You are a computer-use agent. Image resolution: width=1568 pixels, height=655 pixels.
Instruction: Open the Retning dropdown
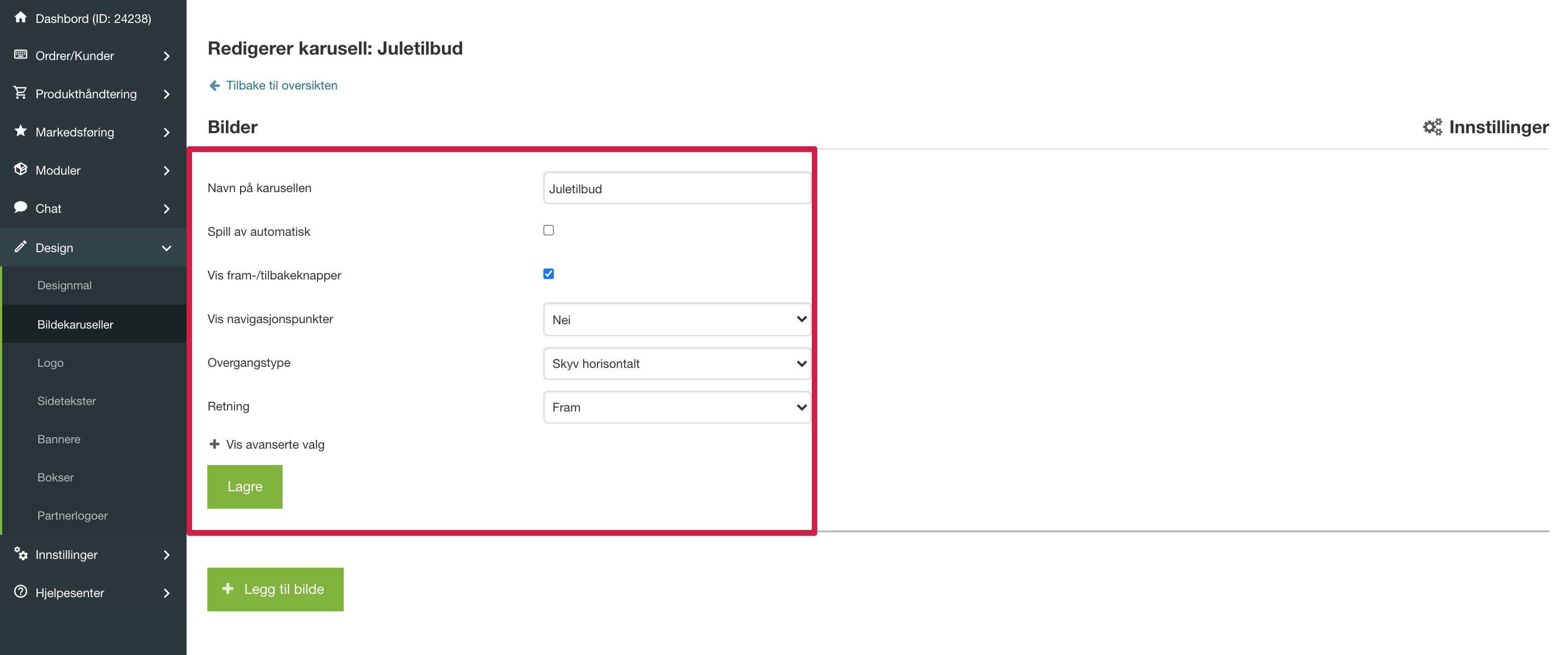click(x=677, y=407)
